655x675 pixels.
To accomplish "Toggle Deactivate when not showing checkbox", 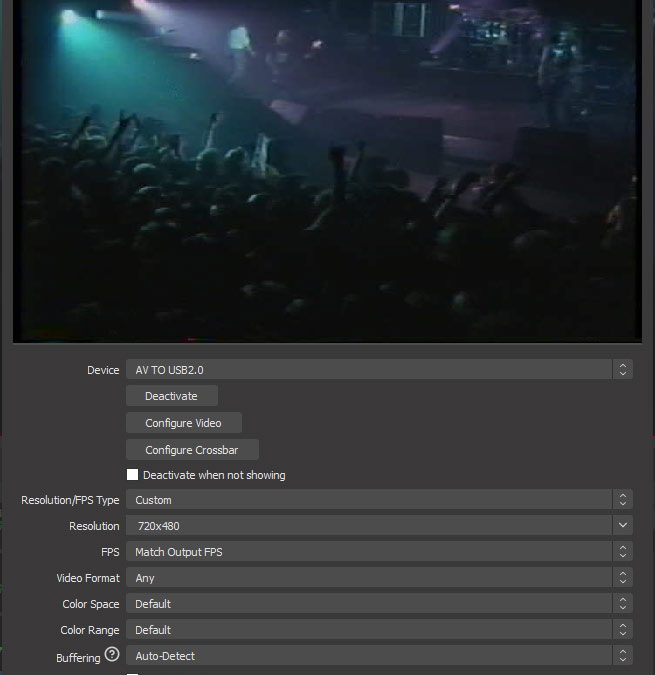I will tap(133, 475).
